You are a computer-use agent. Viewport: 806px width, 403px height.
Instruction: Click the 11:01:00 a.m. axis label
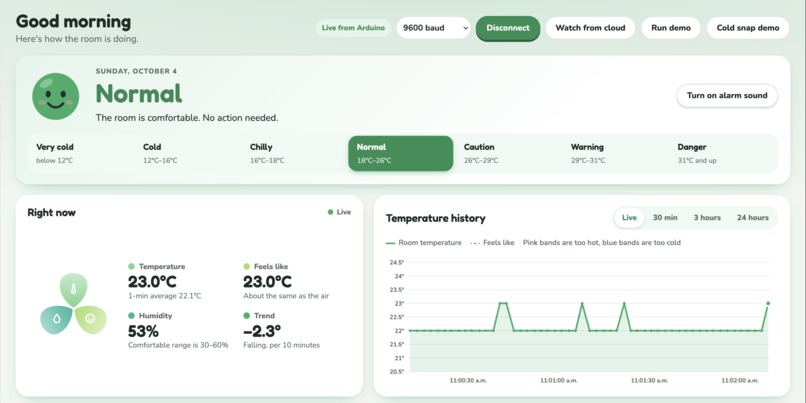[x=559, y=381]
